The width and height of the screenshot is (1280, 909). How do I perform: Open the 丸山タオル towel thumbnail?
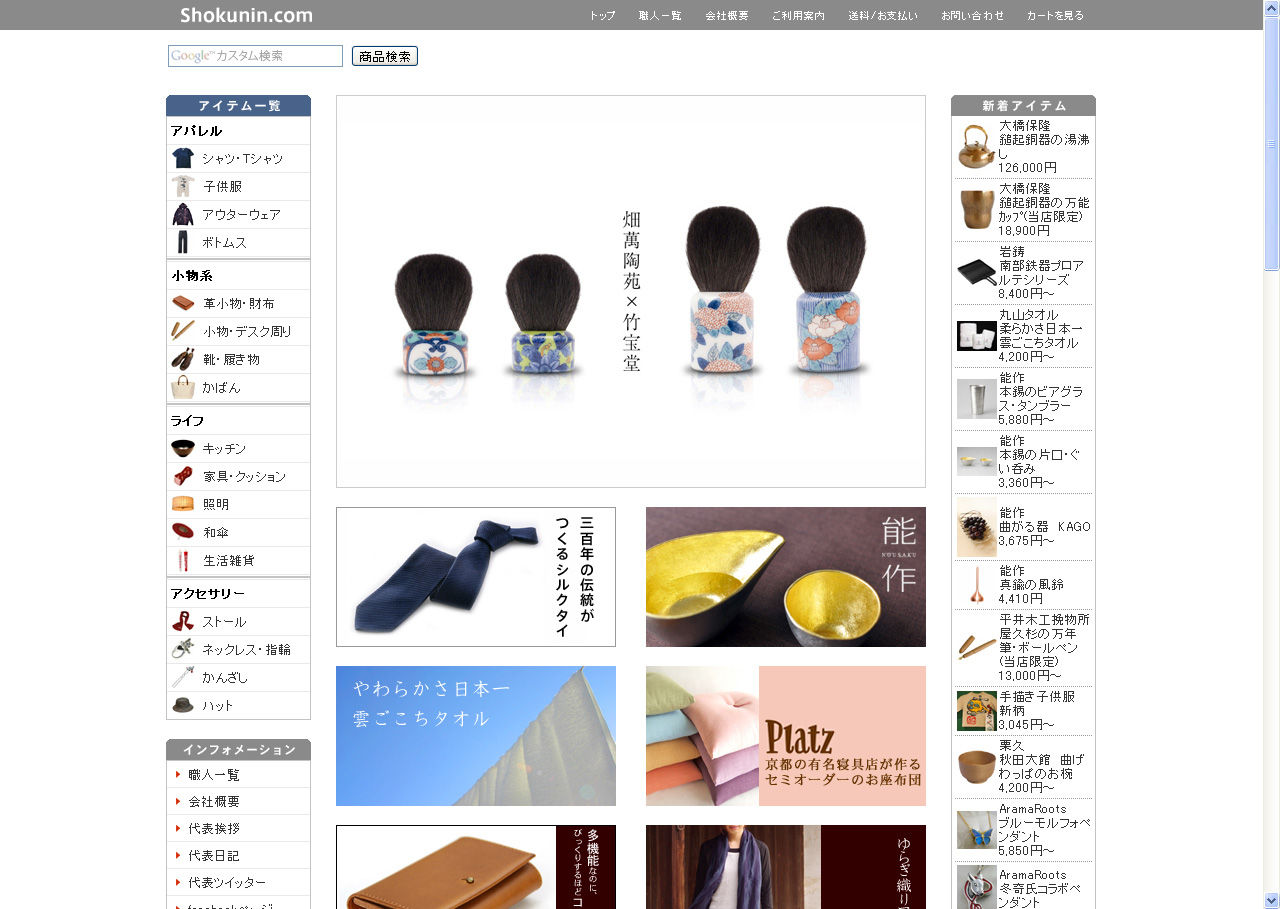(x=977, y=336)
